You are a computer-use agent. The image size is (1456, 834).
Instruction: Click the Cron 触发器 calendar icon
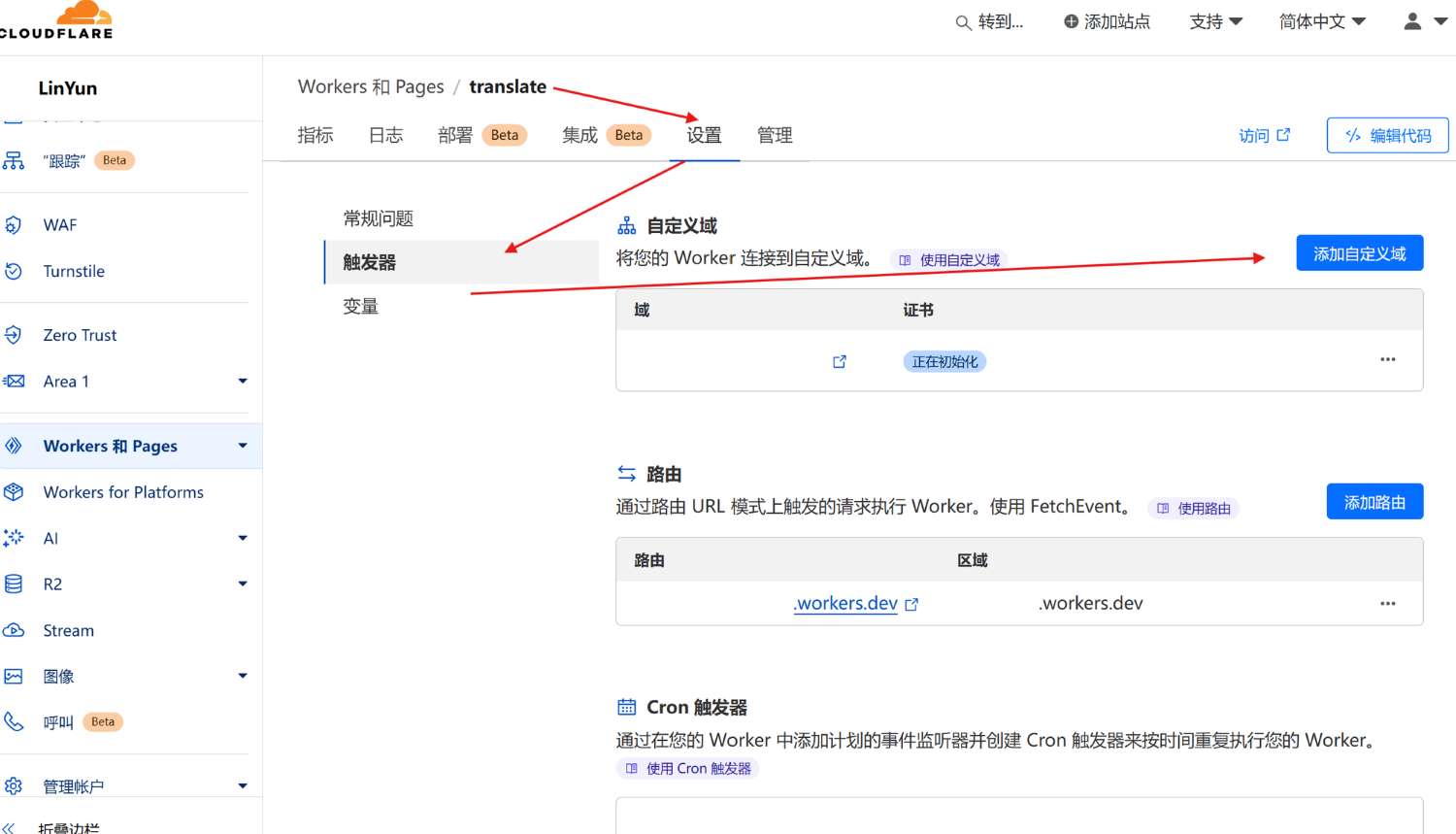pyautogui.click(x=627, y=707)
